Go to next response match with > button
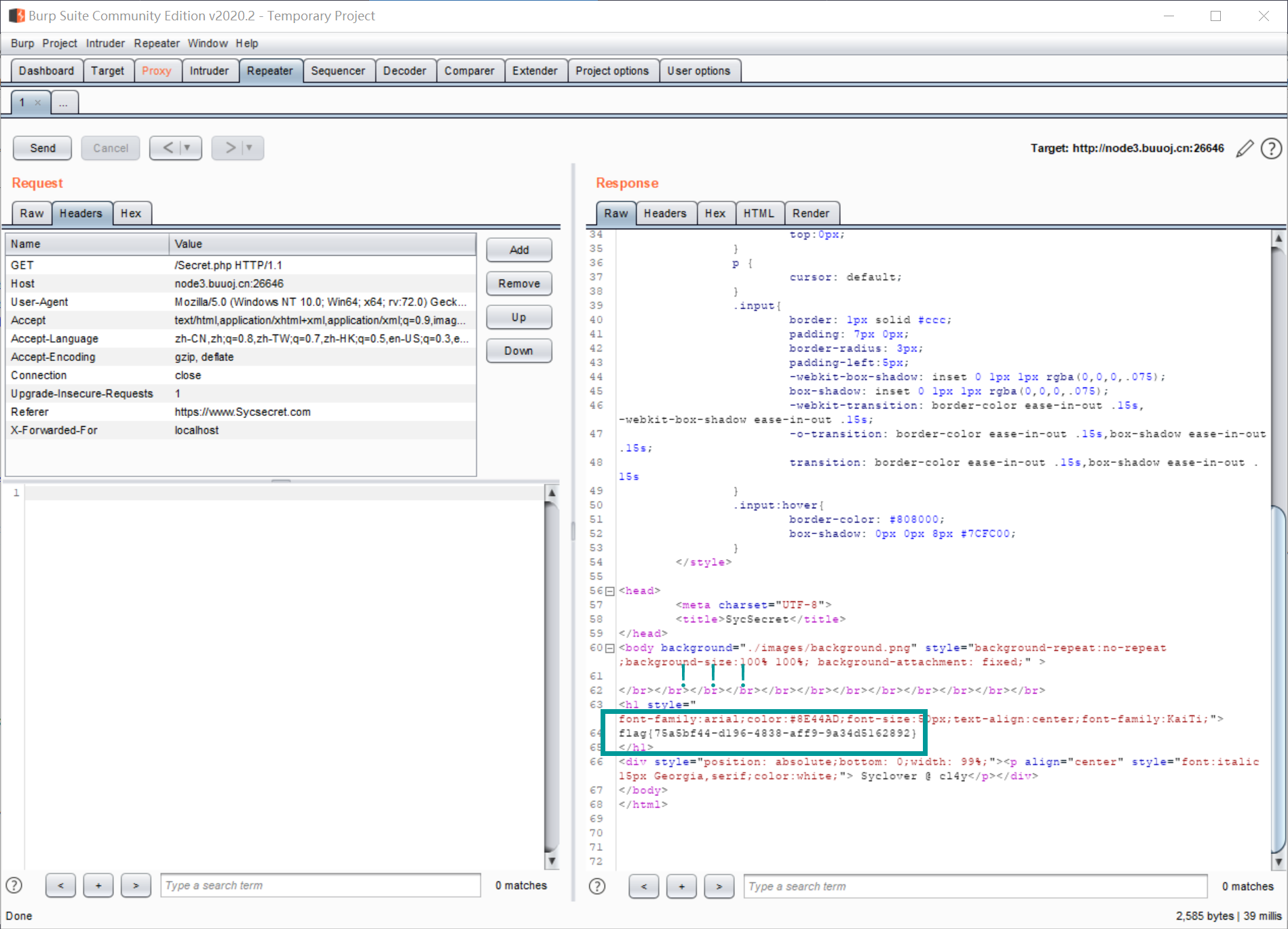This screenshot has width=1288, height=929. tap(719, 886)
